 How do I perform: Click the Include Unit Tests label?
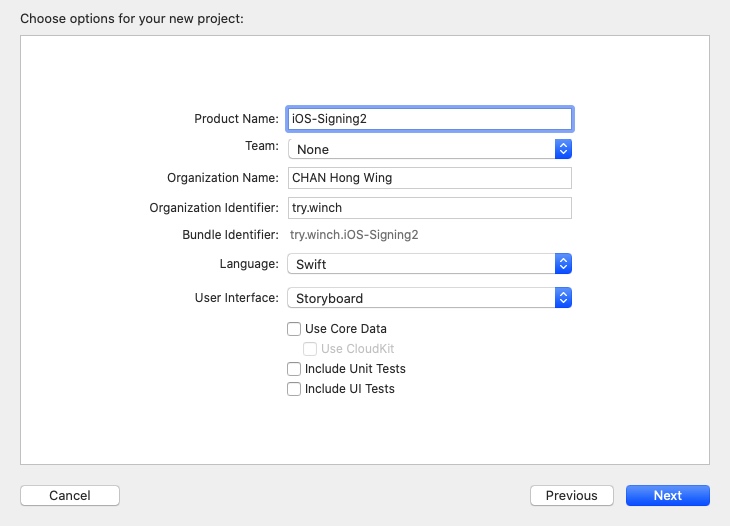point(355,369)
